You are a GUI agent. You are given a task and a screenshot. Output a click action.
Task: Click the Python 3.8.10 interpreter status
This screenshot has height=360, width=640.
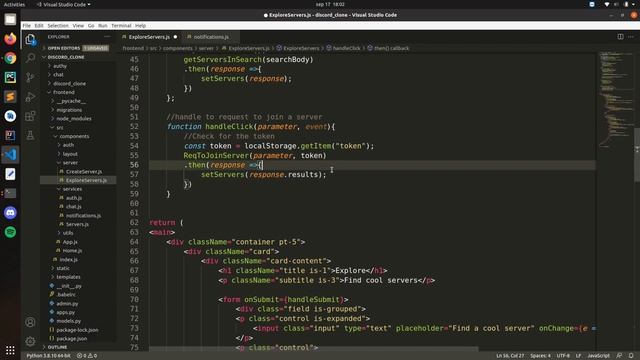point(48,356)
